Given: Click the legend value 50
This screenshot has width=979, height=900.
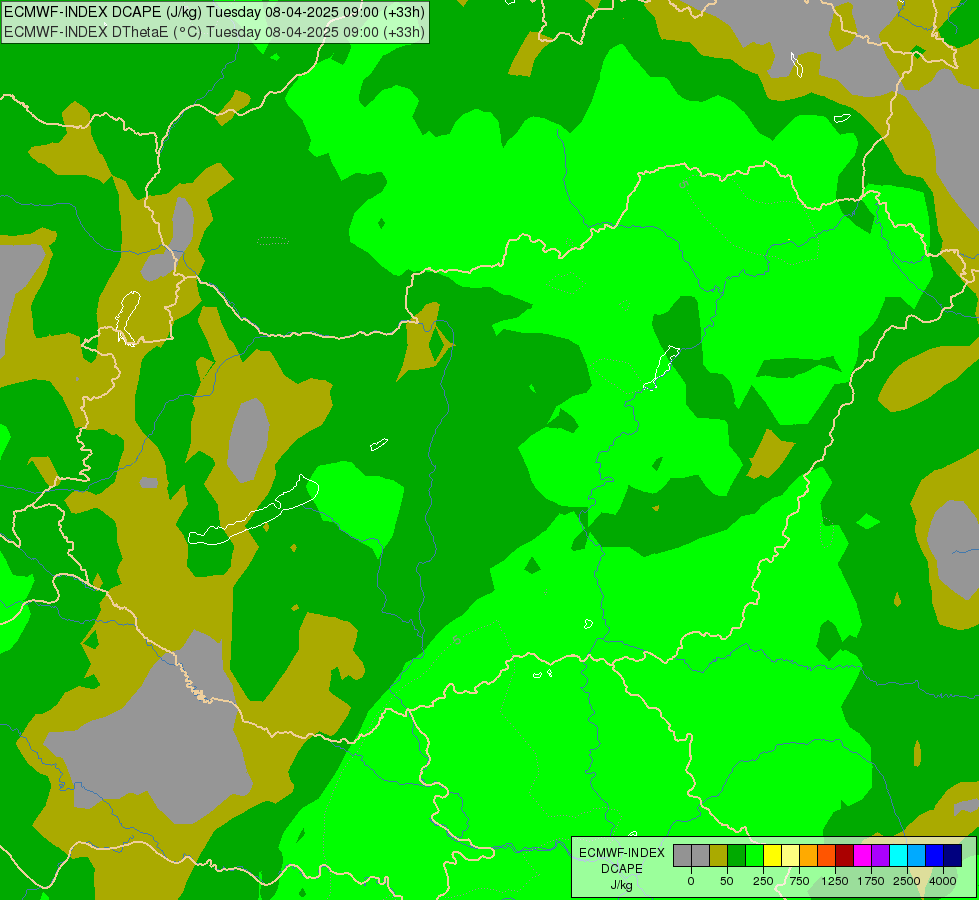Looking at the screenshot, I should (x=727, y=881).
